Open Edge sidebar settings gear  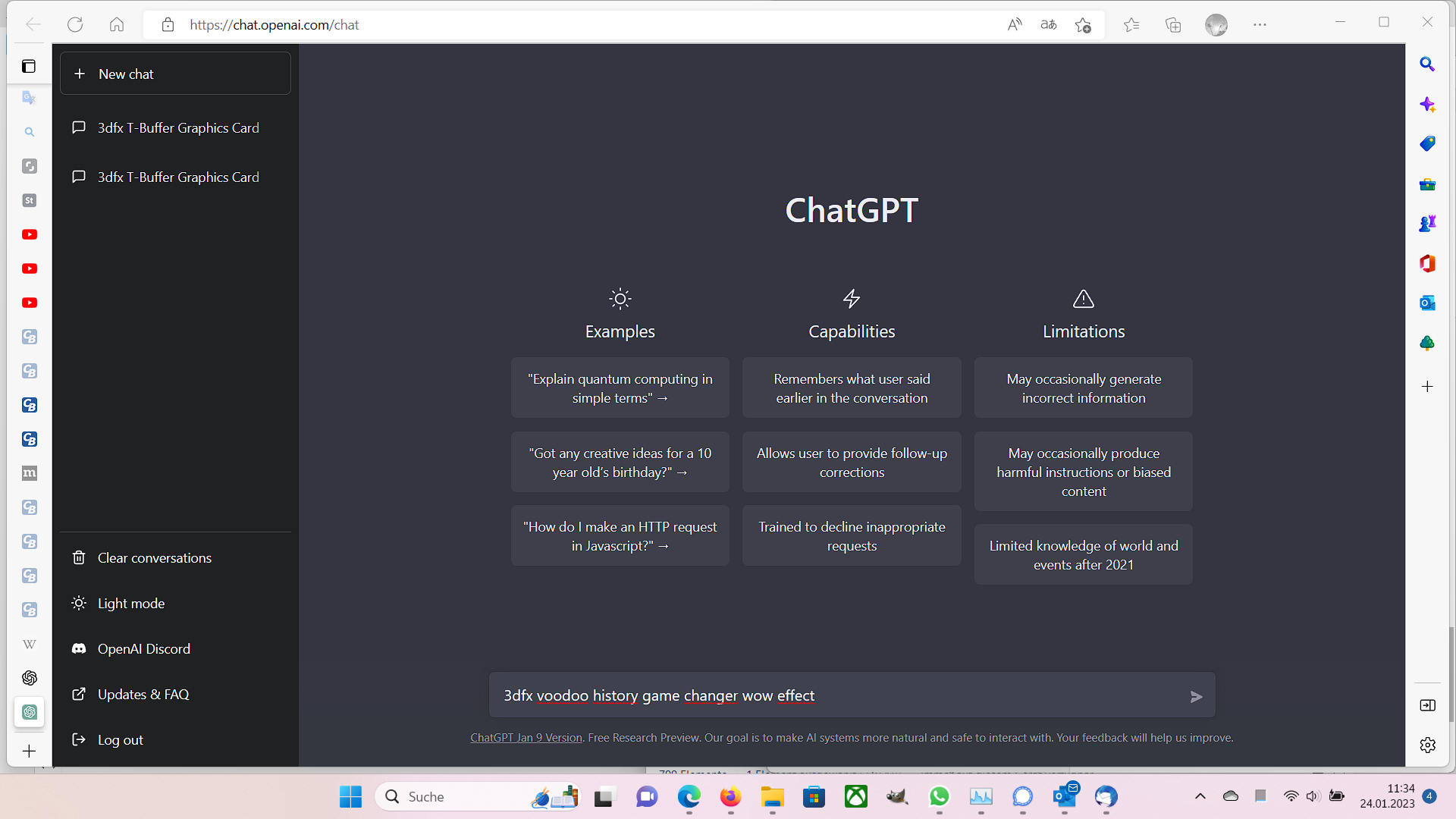tap(1427, 745)
